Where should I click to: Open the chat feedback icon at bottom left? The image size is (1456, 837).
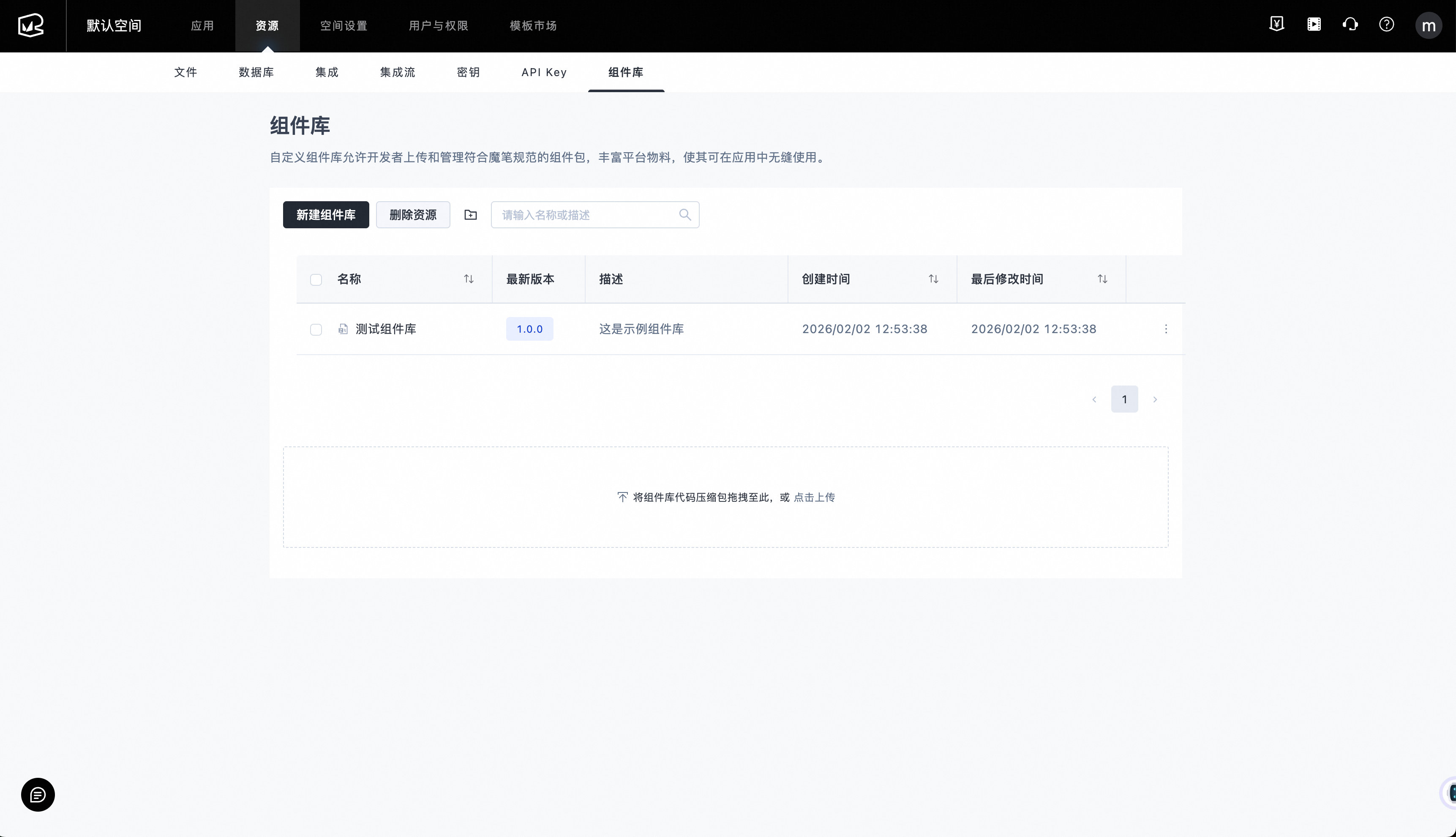pyautogui.click(x=38, y=795)
